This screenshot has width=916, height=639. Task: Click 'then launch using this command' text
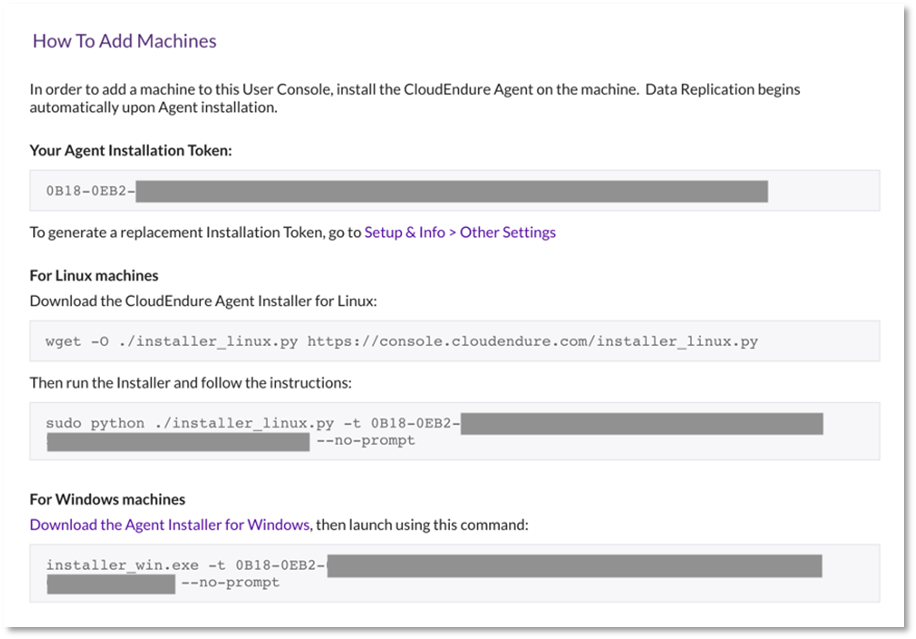422,525
